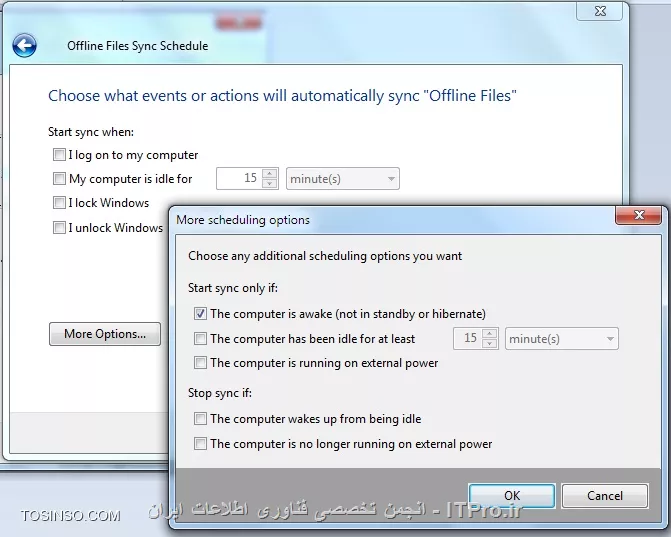Increase idle minutes in More scheduling options
Screen dimensions: 671x537
tap(489, 334)
